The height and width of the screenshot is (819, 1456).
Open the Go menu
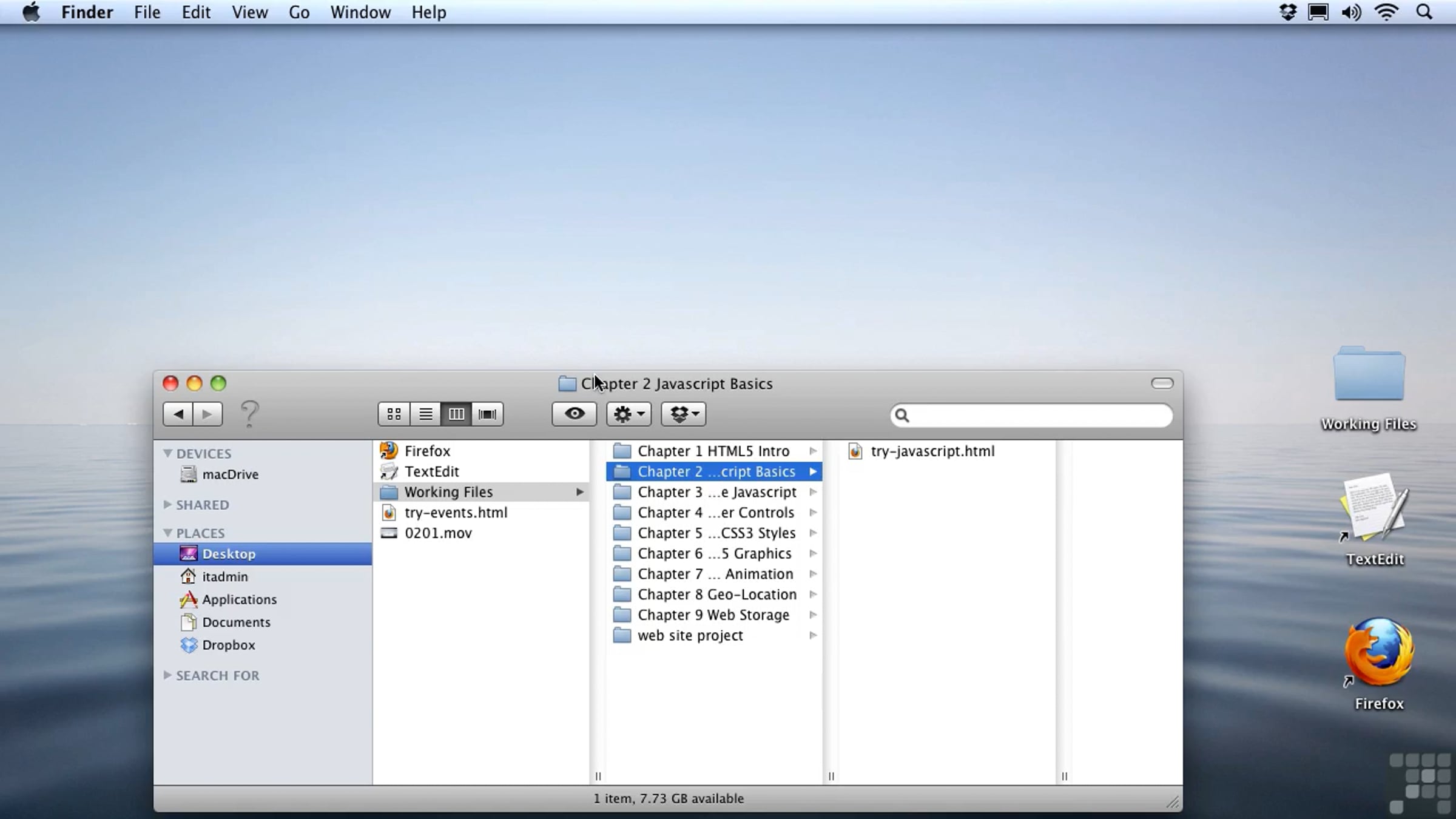coord(299,12)
